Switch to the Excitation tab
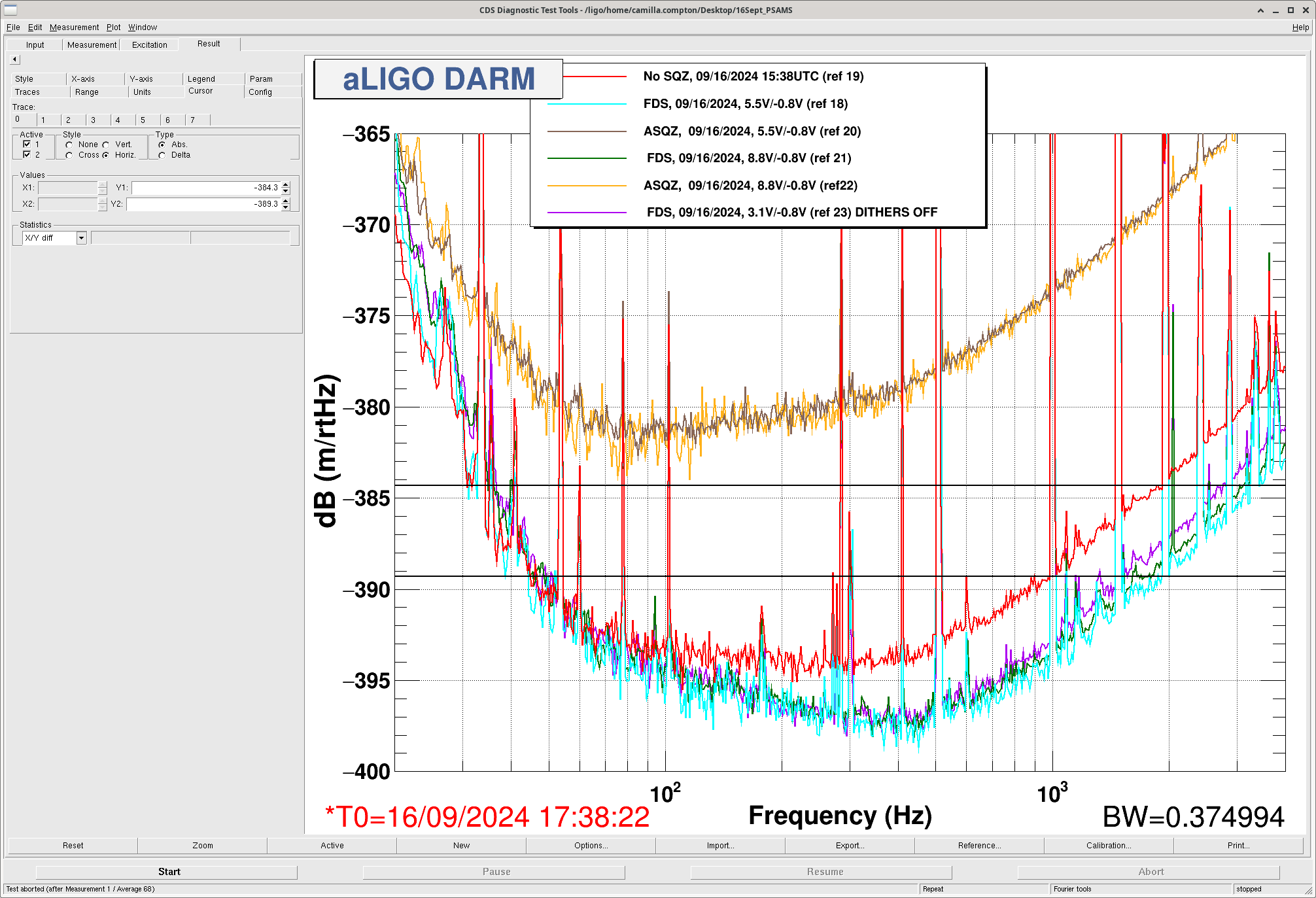The image size is (1316, 898). click(150, 45)
